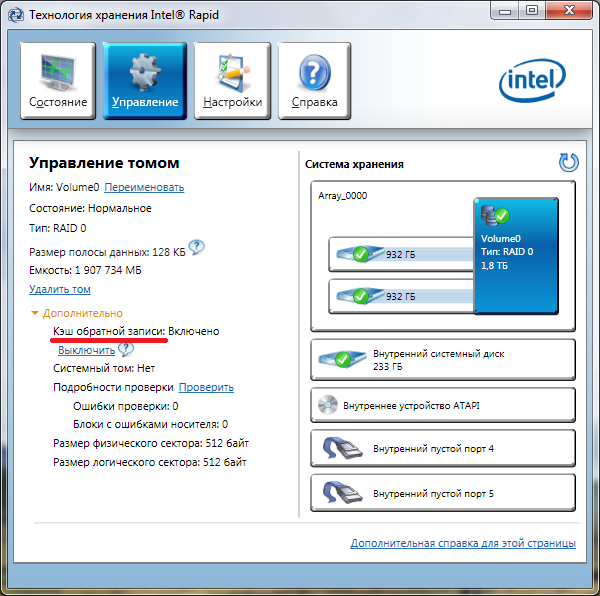Viewport: 600px width, 596px height.
Task: Click Проверить link to verify volume
Action: (x=206, y=387)
